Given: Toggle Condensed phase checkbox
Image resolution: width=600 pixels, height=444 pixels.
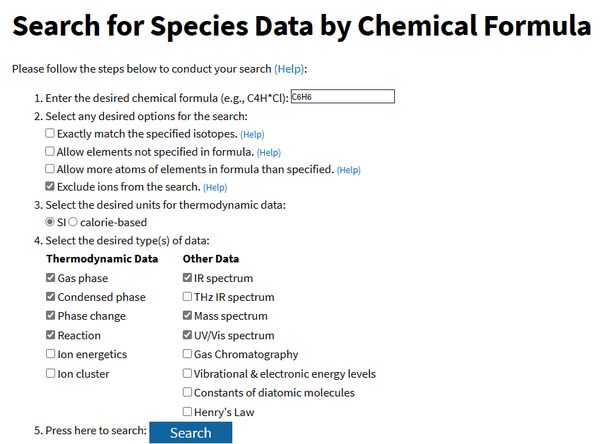Looking at the screenshot, I should pos(51,297).
